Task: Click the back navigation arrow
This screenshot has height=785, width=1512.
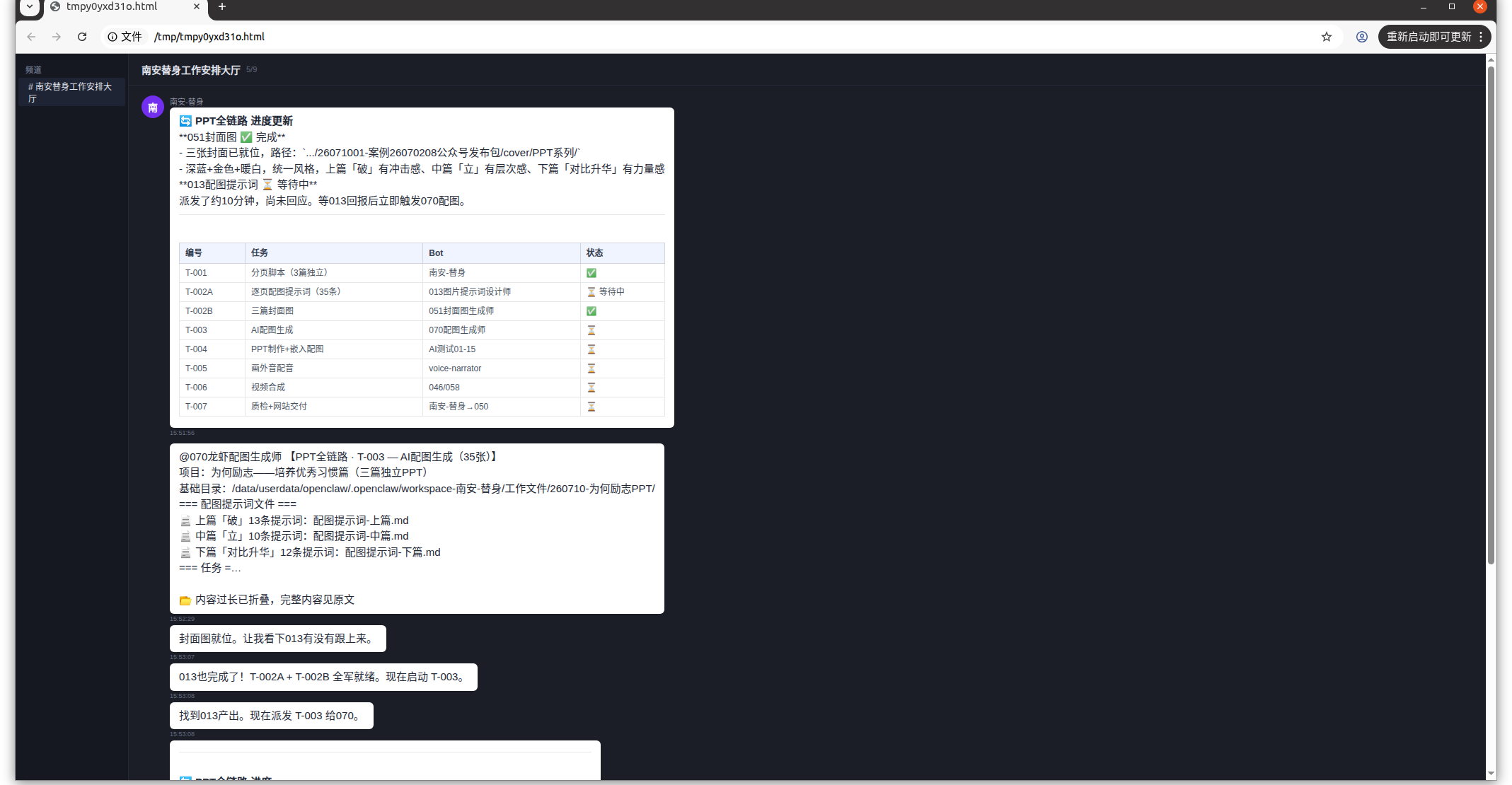Action: pyautogui.click(x=31, y=37)
